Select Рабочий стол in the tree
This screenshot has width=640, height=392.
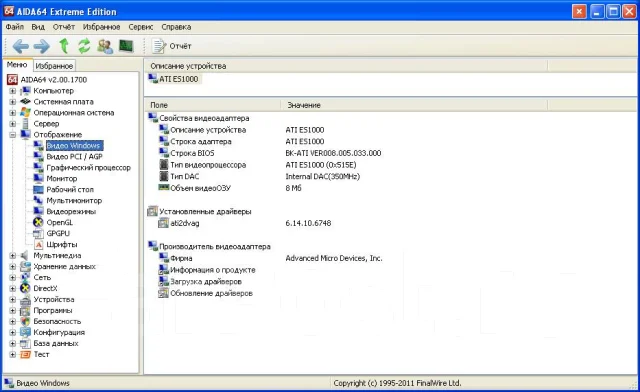[x=70, y=190]
